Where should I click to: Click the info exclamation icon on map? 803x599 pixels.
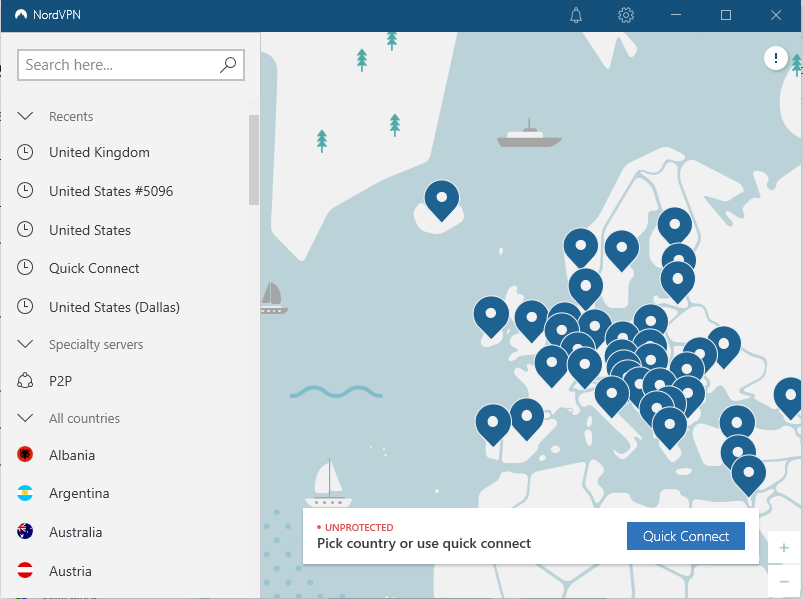pyautogui.click(x=775, y=58)
